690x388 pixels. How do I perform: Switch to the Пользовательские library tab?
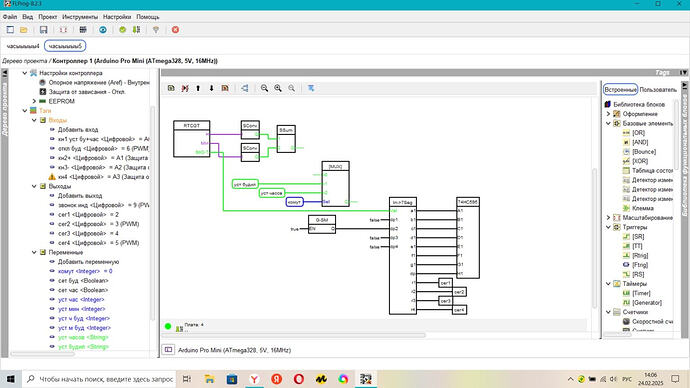(x=658, y=89)
